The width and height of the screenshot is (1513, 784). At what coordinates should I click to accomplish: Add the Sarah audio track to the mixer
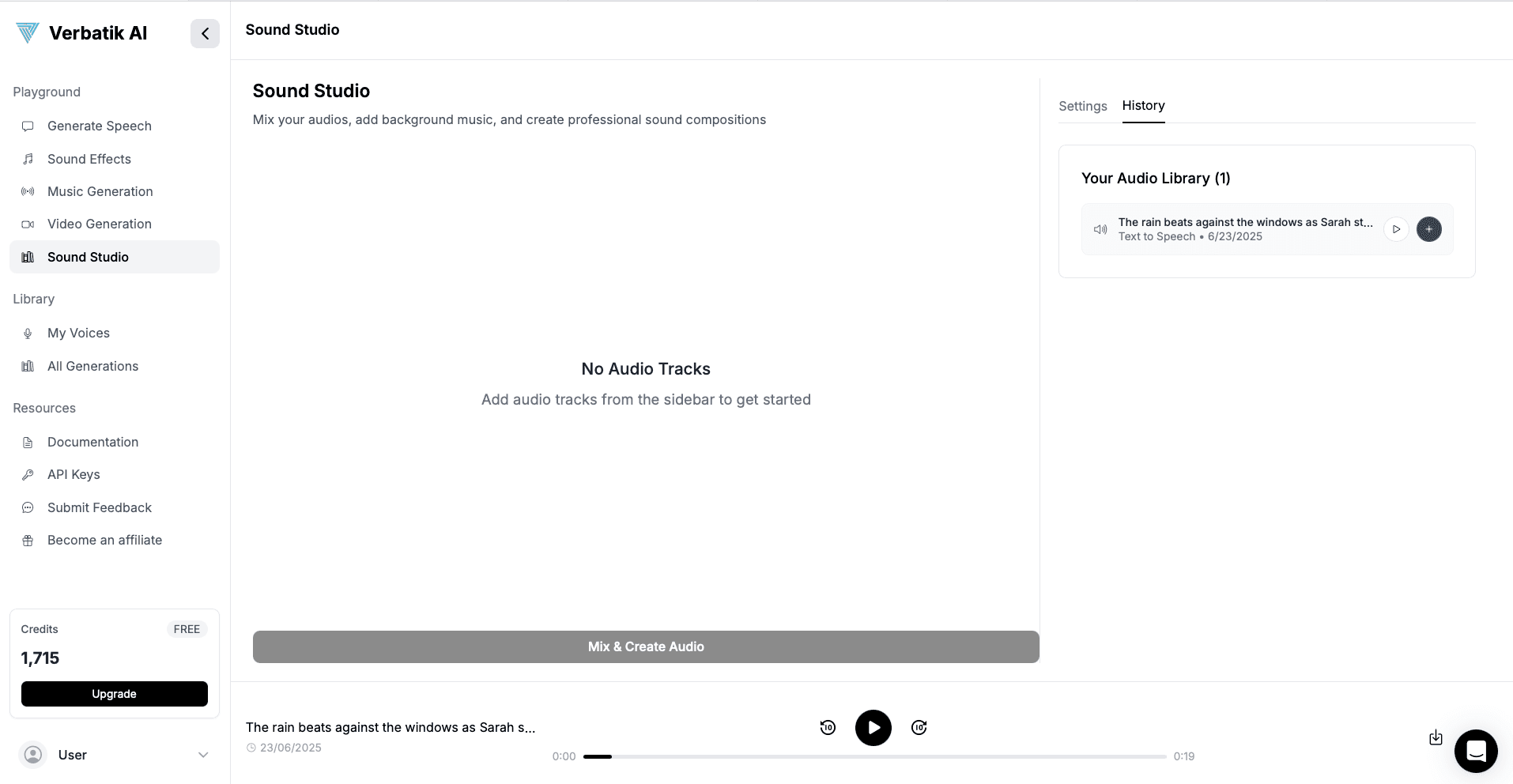pos(1429,228)
